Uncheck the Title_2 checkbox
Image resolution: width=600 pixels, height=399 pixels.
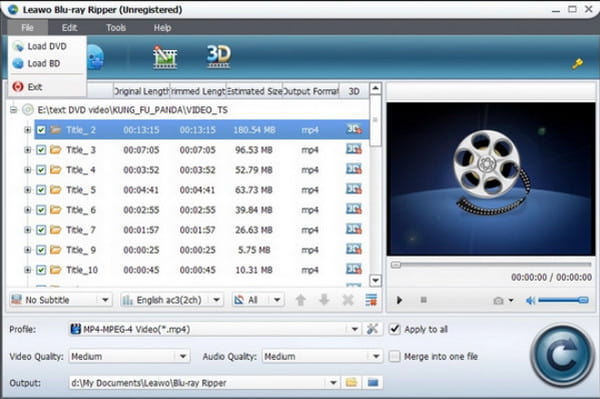(41, 130)
